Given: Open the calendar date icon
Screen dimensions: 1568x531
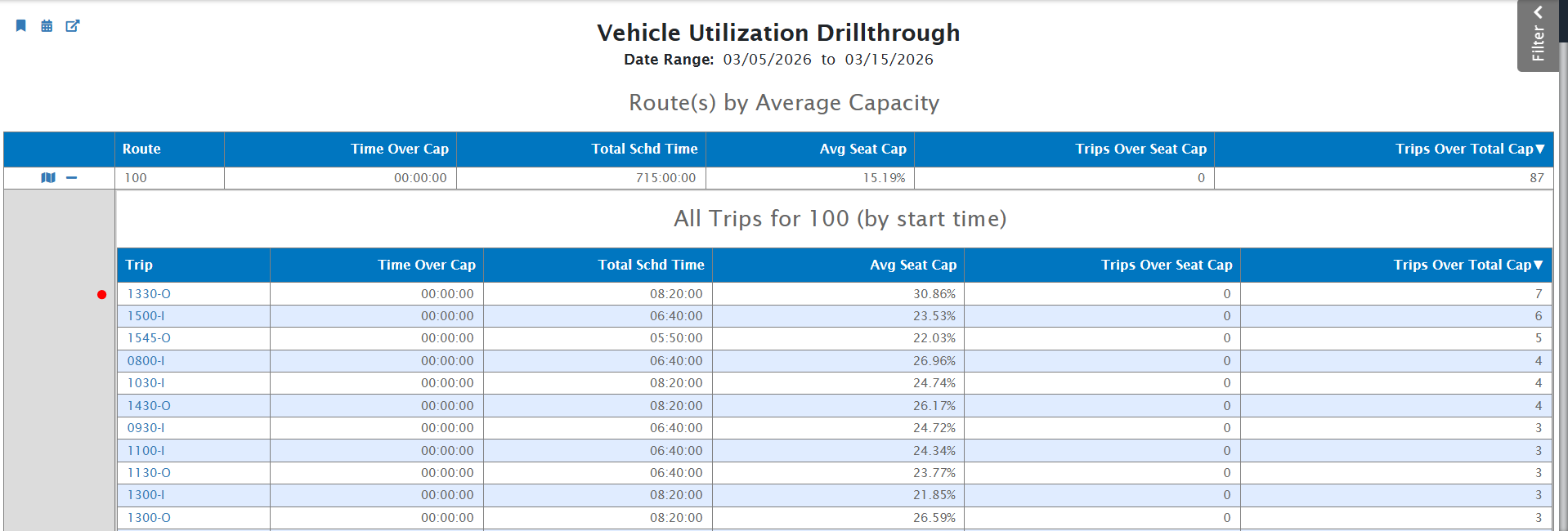Looking at the screenshot, I should tap(47, 26).
